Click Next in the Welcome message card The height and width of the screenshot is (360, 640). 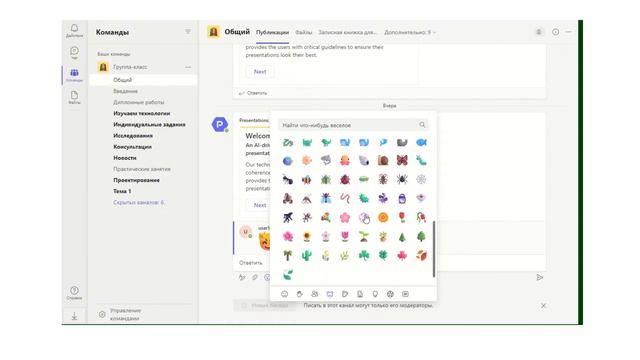[x=258, y=205]
